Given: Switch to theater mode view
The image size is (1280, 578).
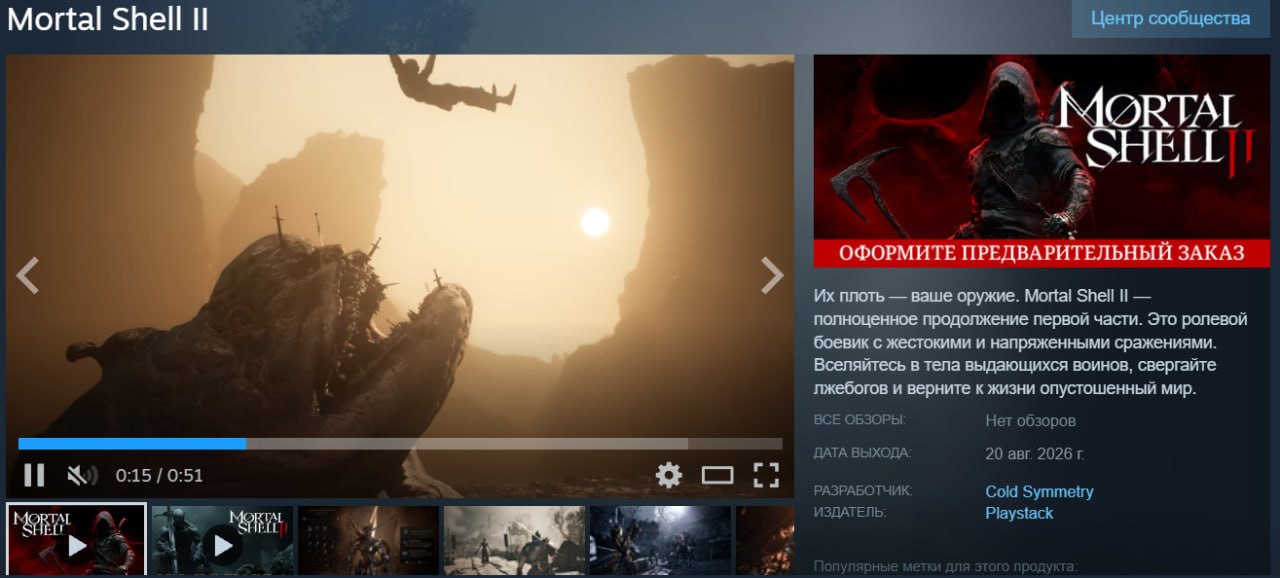Looking at the screenshot, I should point(717,475).
